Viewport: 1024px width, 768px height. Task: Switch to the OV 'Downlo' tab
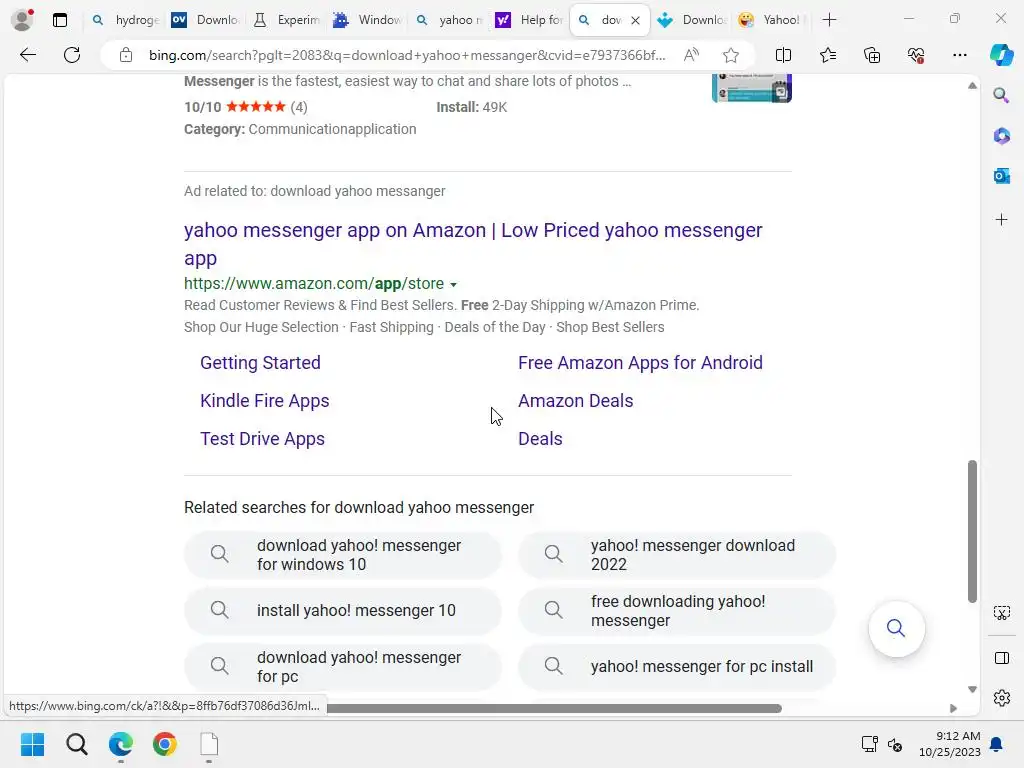[204, 20]
